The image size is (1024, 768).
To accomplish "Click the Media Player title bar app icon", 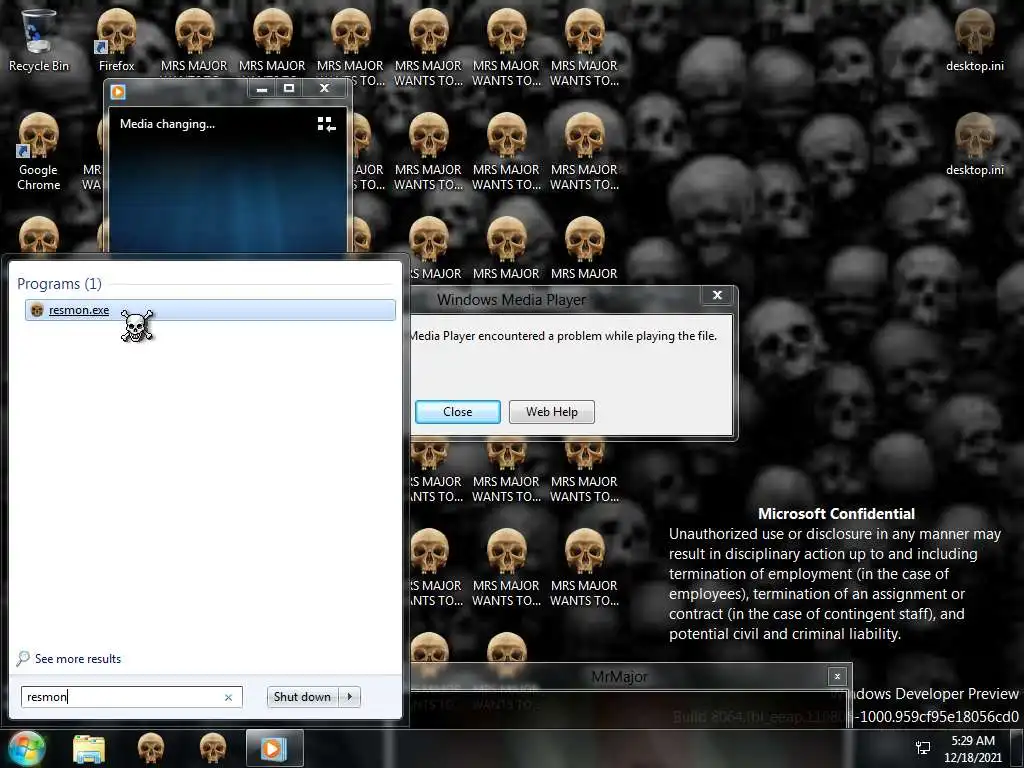I will (118, 91).
